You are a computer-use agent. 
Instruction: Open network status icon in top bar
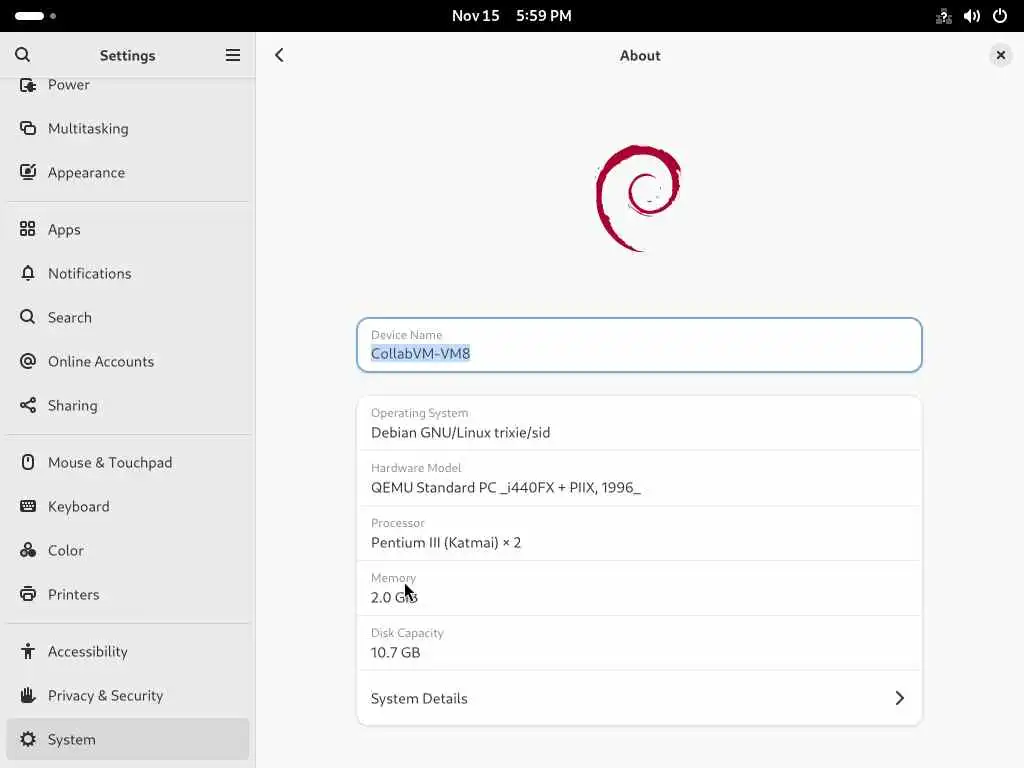pyautogui.click(x=943, y=16)
